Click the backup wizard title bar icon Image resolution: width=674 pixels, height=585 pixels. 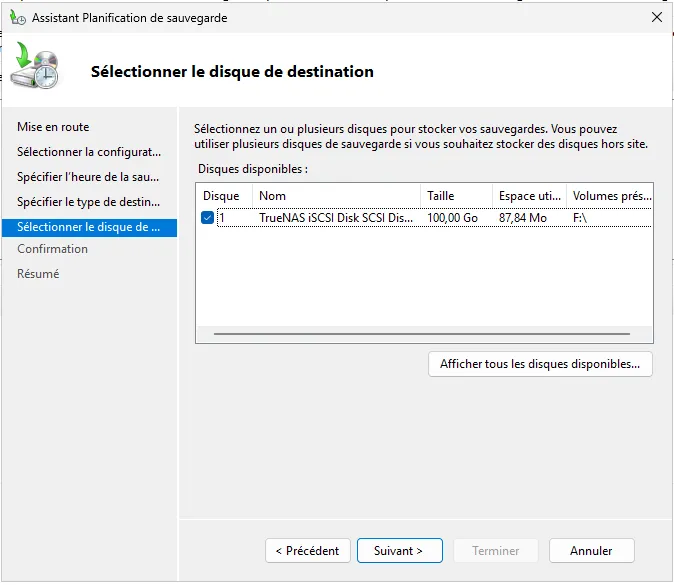[x=17, y=17]
